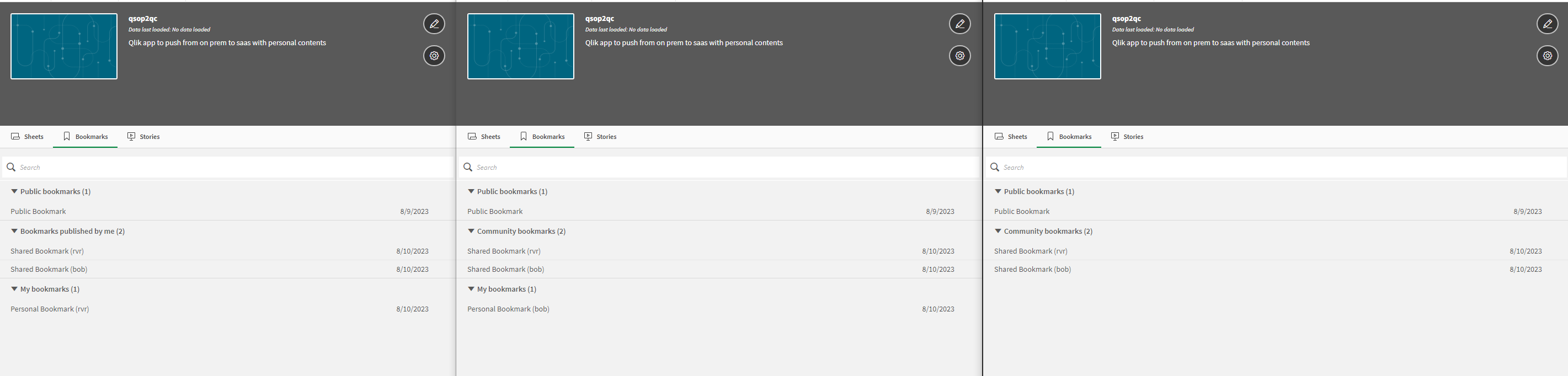Open app settings gear in middle panel
1568x376 pixels.
pyautogui.click(x=960, y=55)
